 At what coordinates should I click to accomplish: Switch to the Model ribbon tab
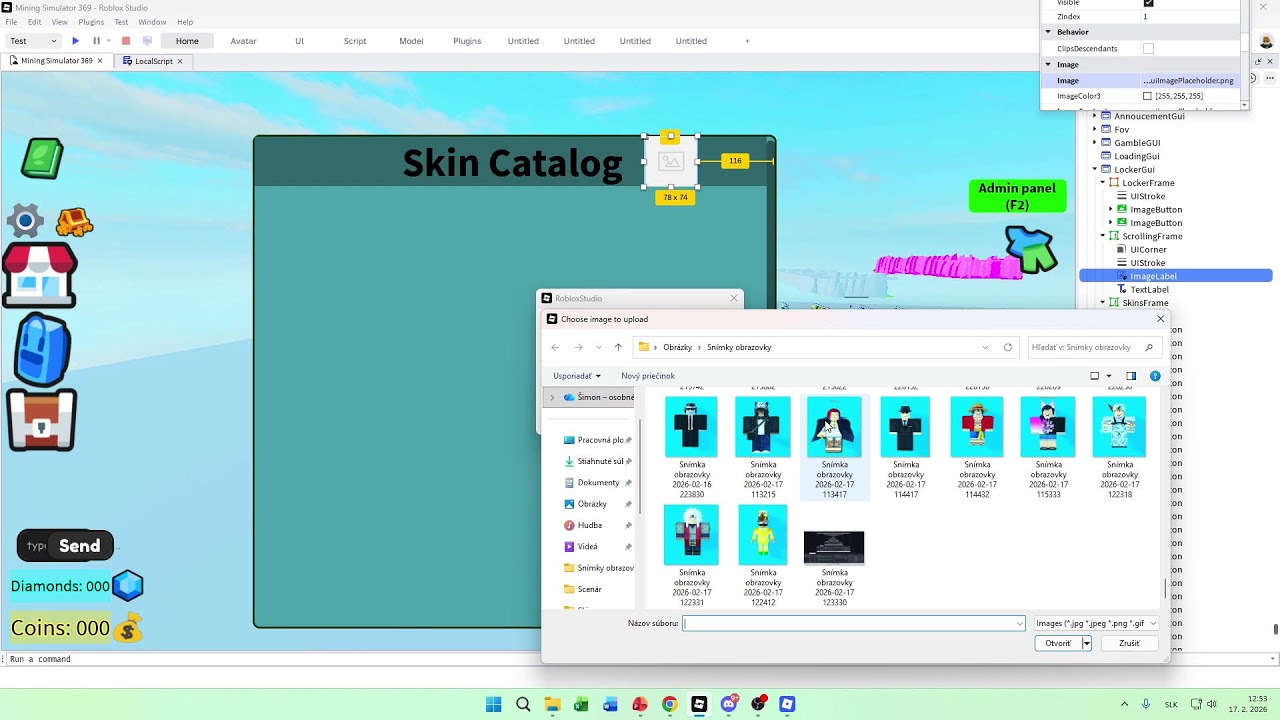coord(411,41)
